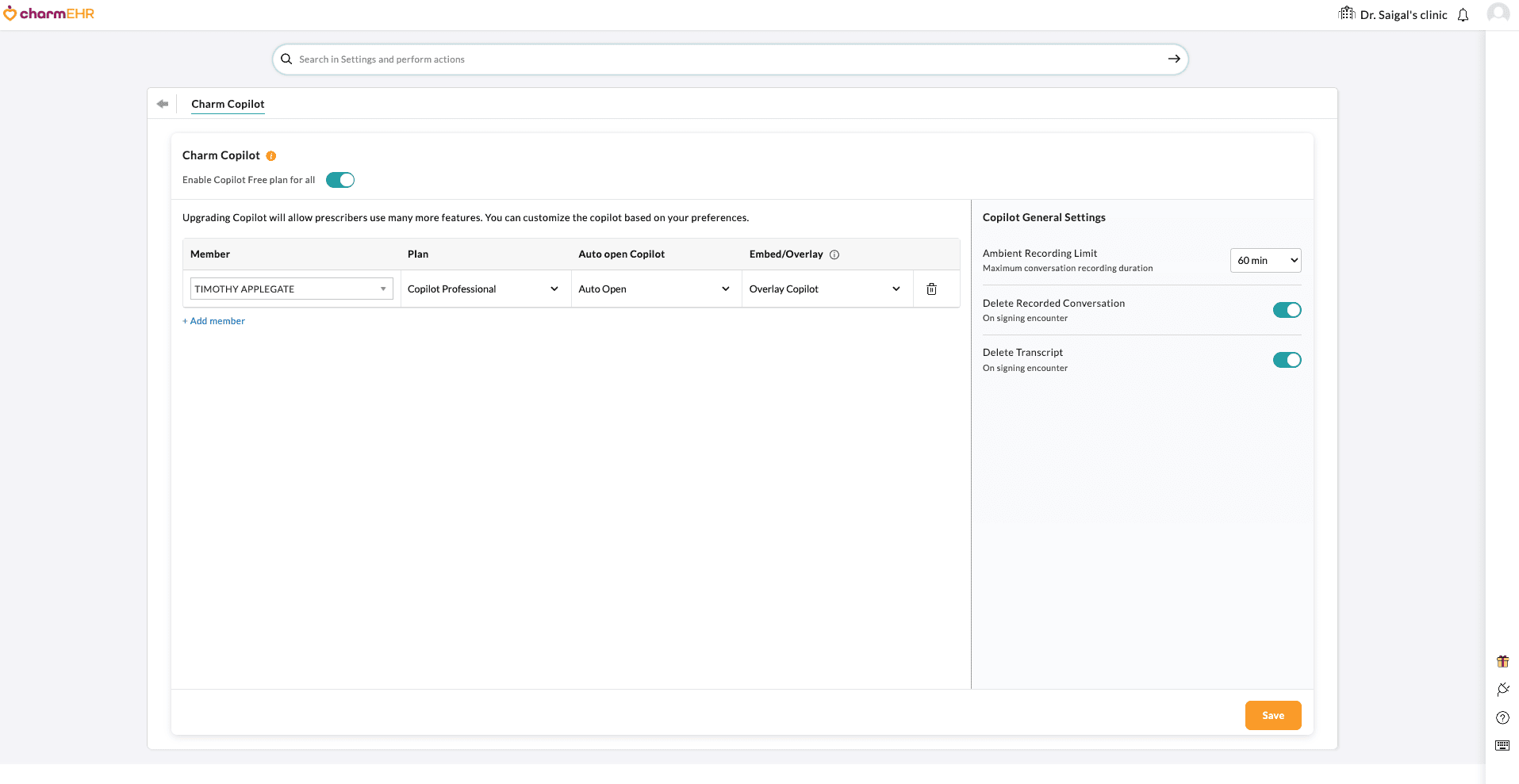Viewport: 1519px width, 784px height.
Task: Open the plug icon in right sidebar
Action: (x=1502, y=690)
